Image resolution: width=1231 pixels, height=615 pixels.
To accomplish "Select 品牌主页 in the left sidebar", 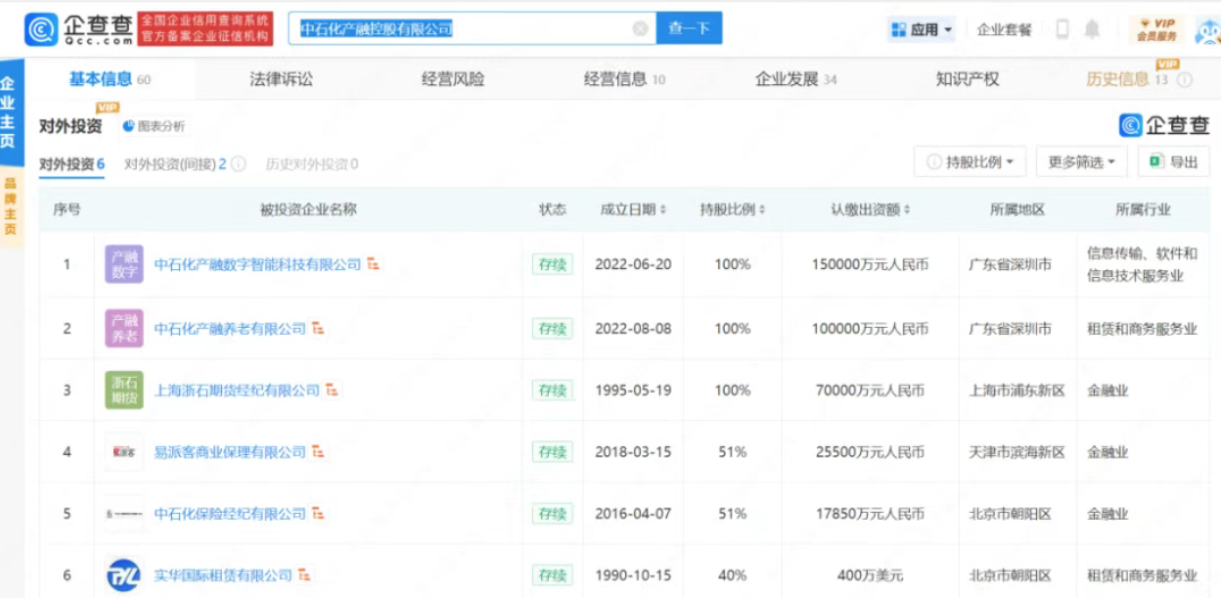I will [10, 206].
